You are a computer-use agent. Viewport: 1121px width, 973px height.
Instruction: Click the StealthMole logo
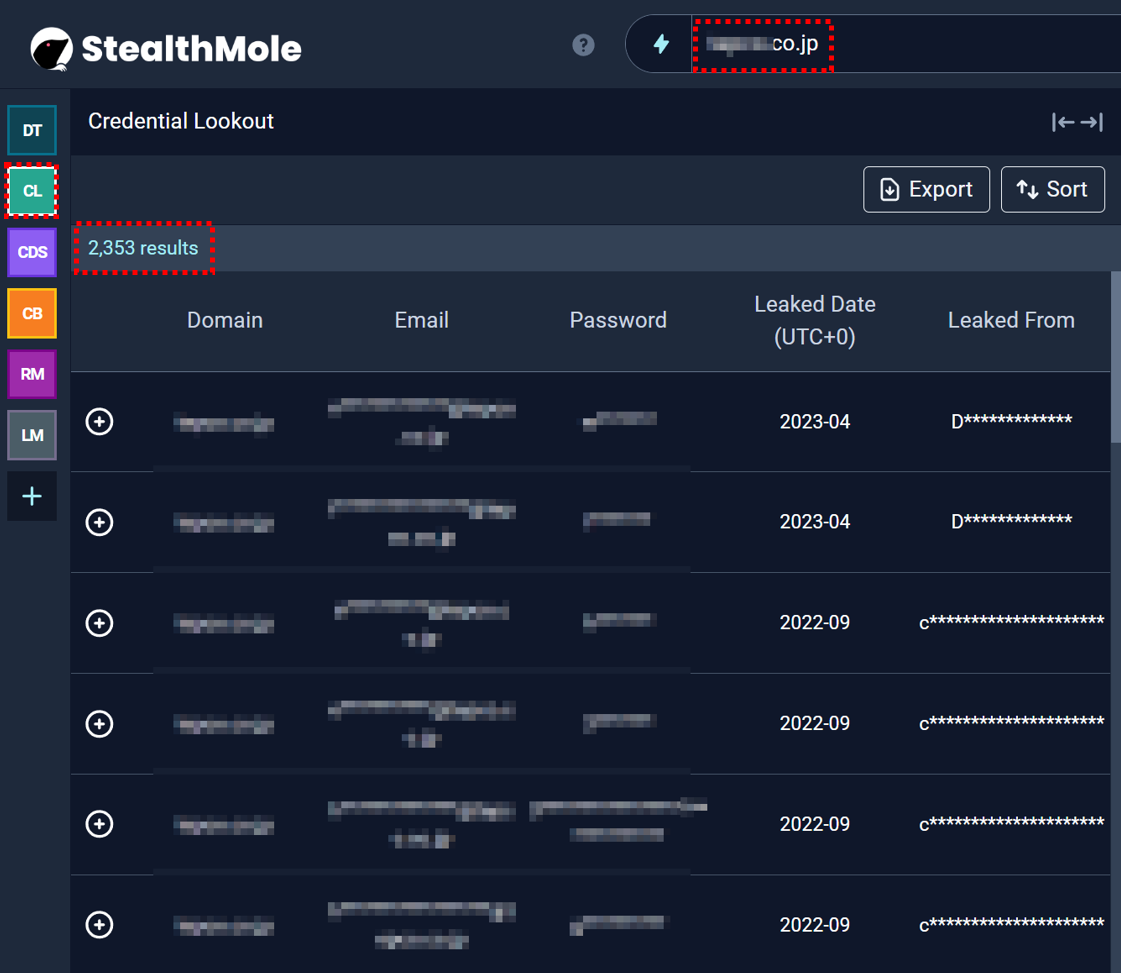click(x=166, y=47)
